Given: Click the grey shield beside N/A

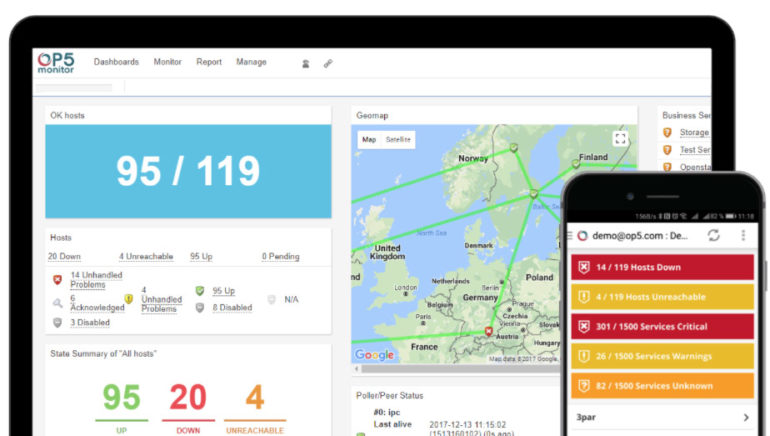Looking at the screenshot, I should pos(272,299).
